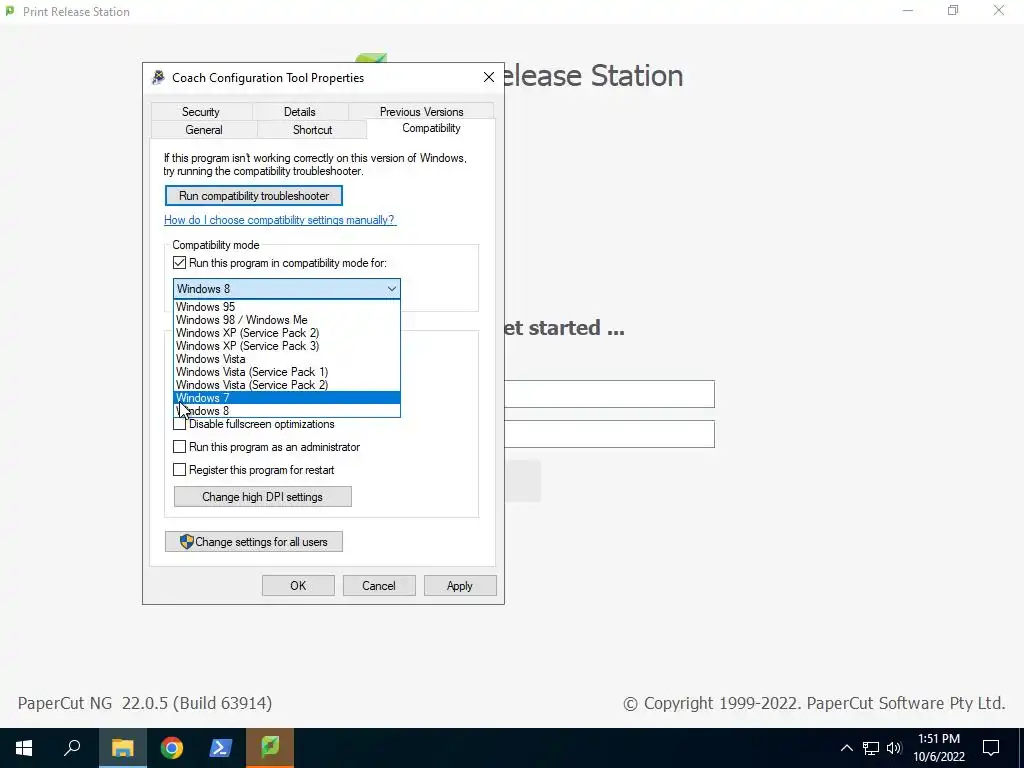Enable 'Disable fullscreen optimizations' checkbox

[180, 424]
